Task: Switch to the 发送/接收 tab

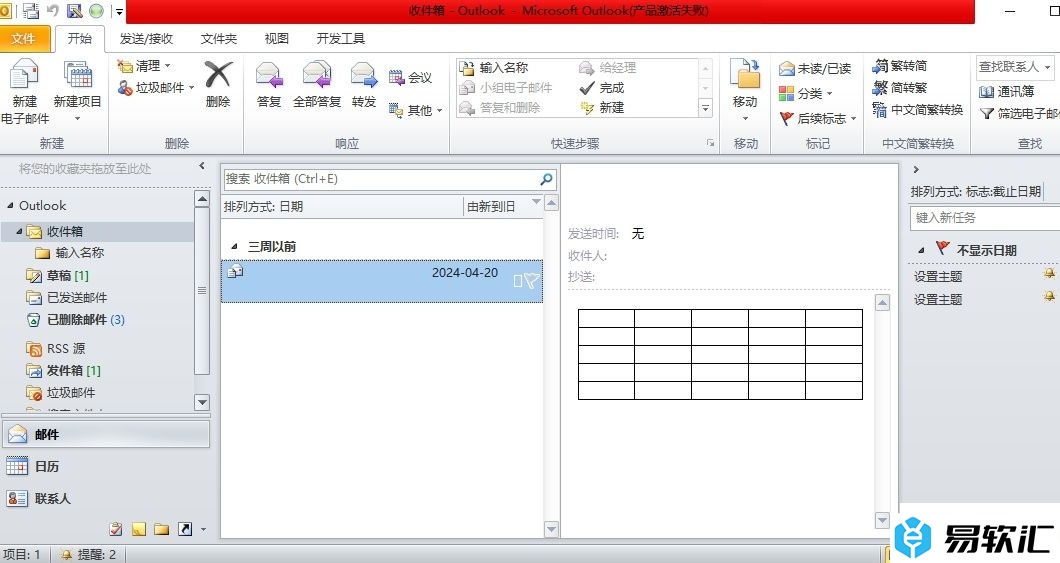Action: click(146, 39)
